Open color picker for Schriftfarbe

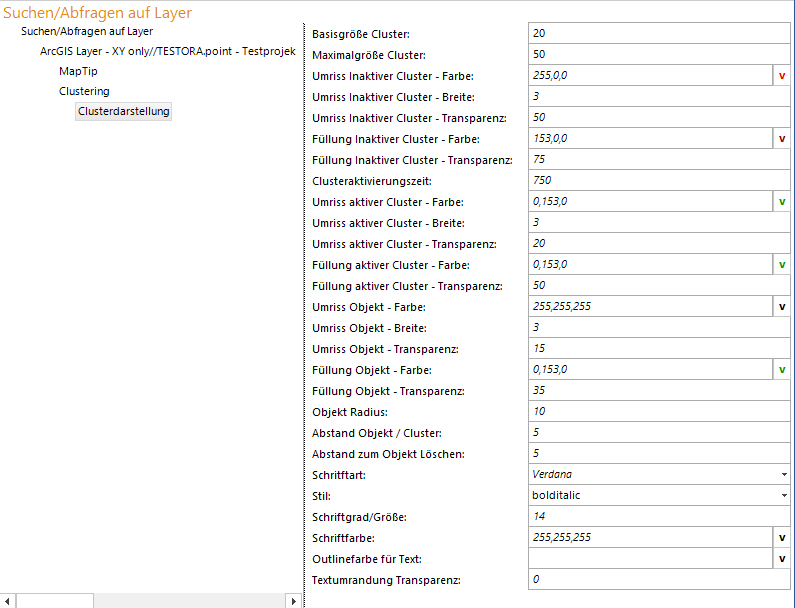(781, 538)
